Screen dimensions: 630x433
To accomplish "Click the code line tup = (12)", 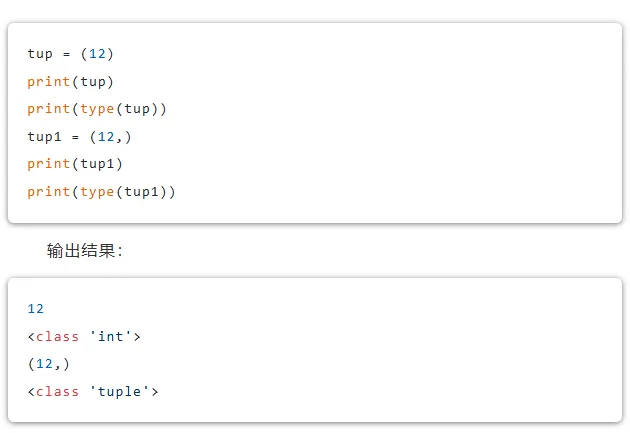I will pyautogui.click(x=70, y=54).
